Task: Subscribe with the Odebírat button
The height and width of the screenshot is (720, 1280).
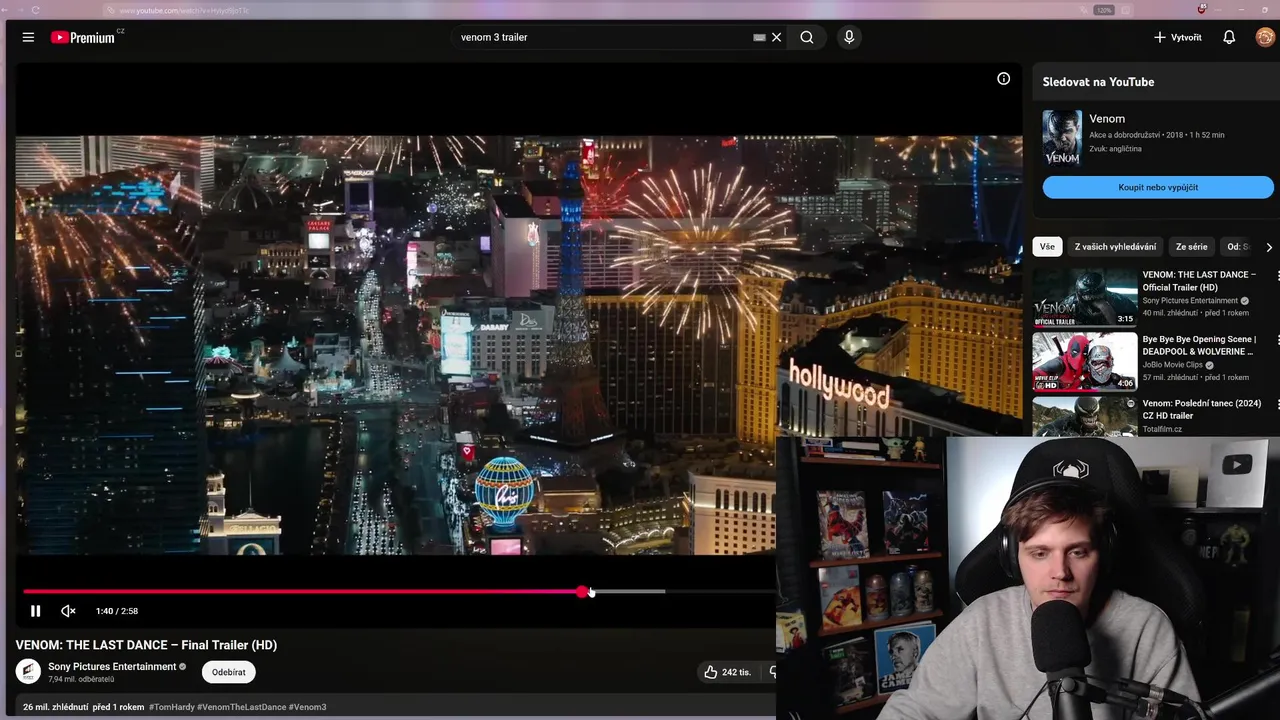Action: (x=229, y=672)
